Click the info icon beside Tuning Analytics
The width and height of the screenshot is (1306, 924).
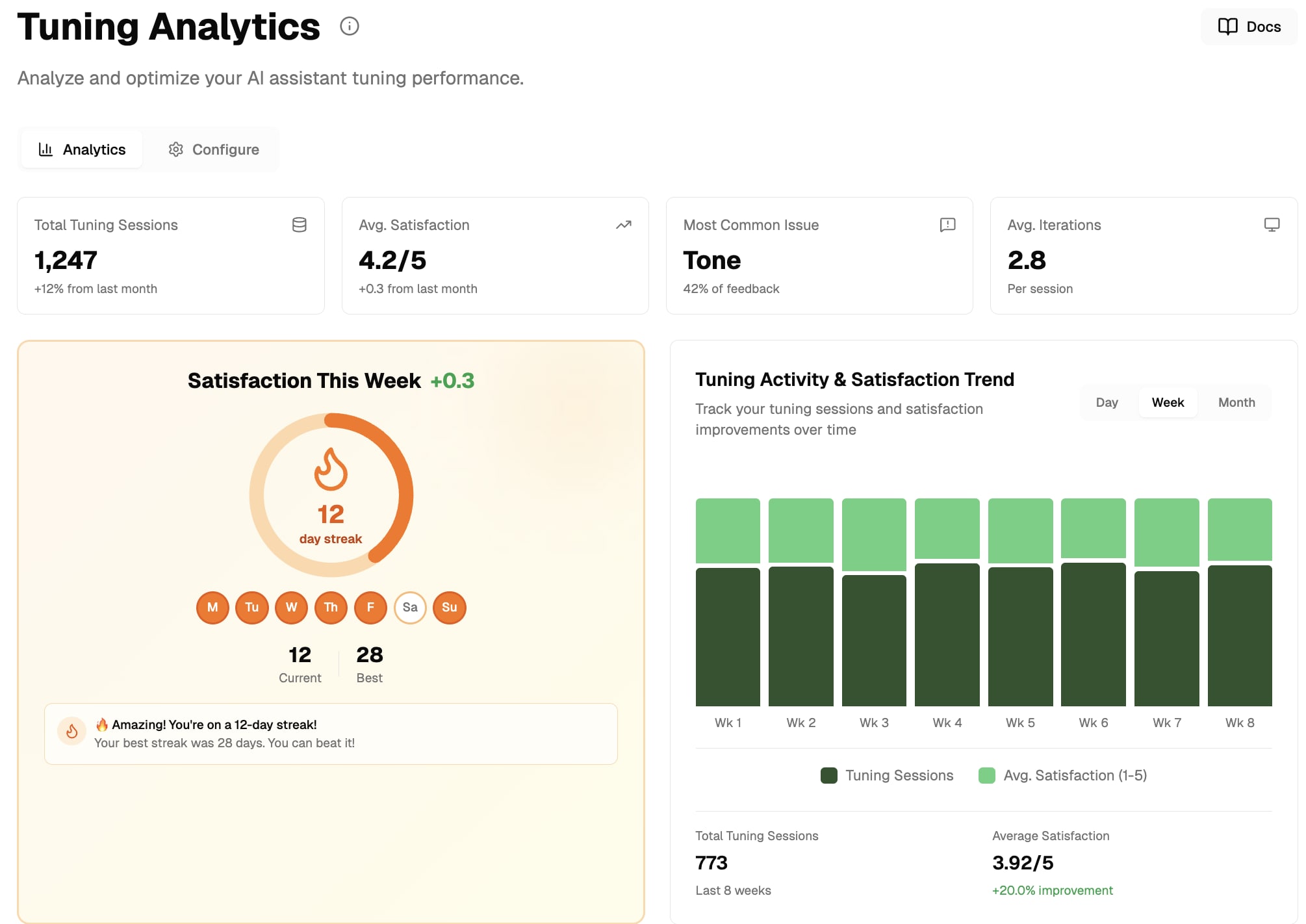click(350, 27)
